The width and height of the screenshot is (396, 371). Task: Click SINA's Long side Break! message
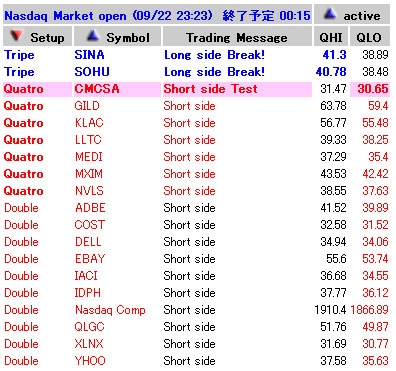[214, 55]
